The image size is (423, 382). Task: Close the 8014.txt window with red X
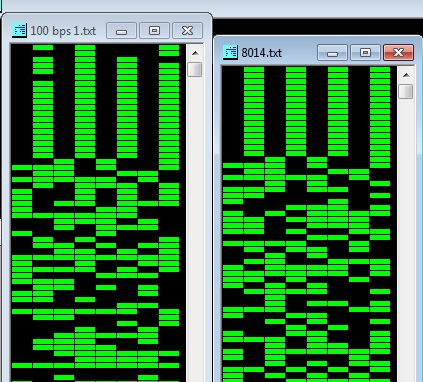tap(398, 53)
